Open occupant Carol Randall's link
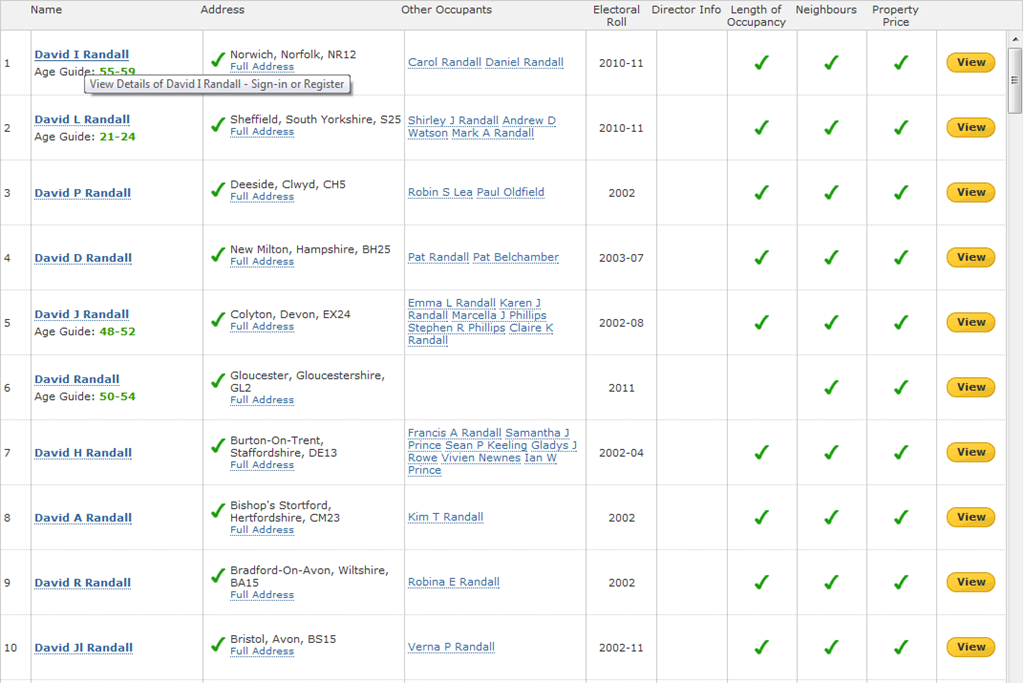The width and height of the screenshot is (1024, 683). [445, 62]
